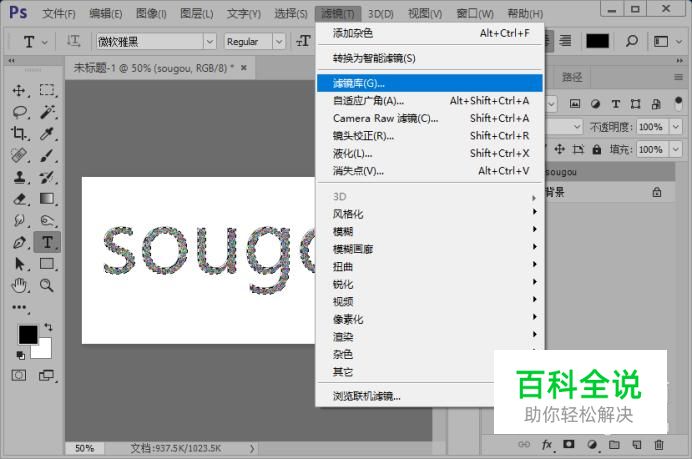Open the Image menu
The height and width of the screenshot is (459, 692).
(151, 14)
